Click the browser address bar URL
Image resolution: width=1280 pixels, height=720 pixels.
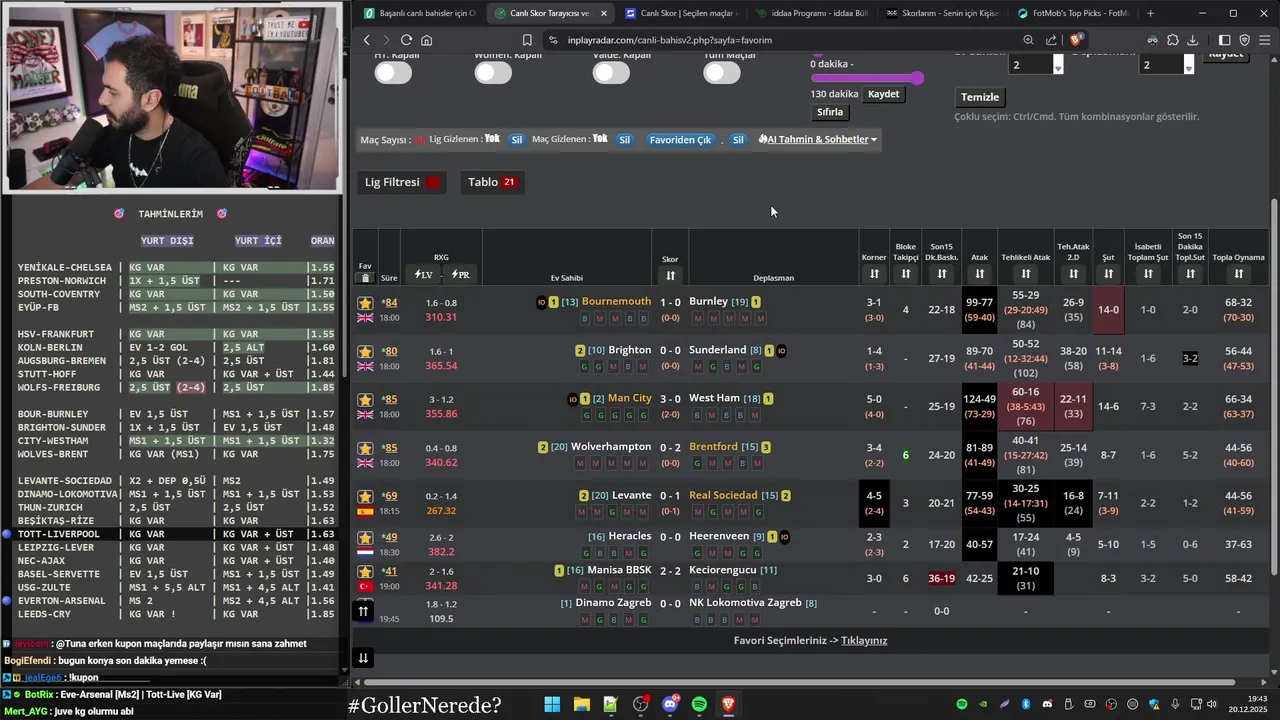tap(669, 40)
